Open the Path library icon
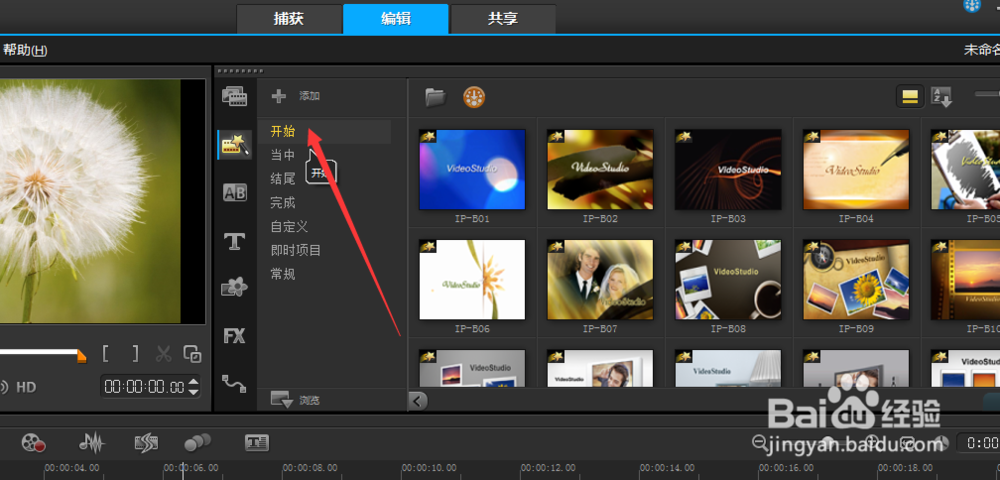This screenshot has width=1000, height=480. [x=234, y=383]
